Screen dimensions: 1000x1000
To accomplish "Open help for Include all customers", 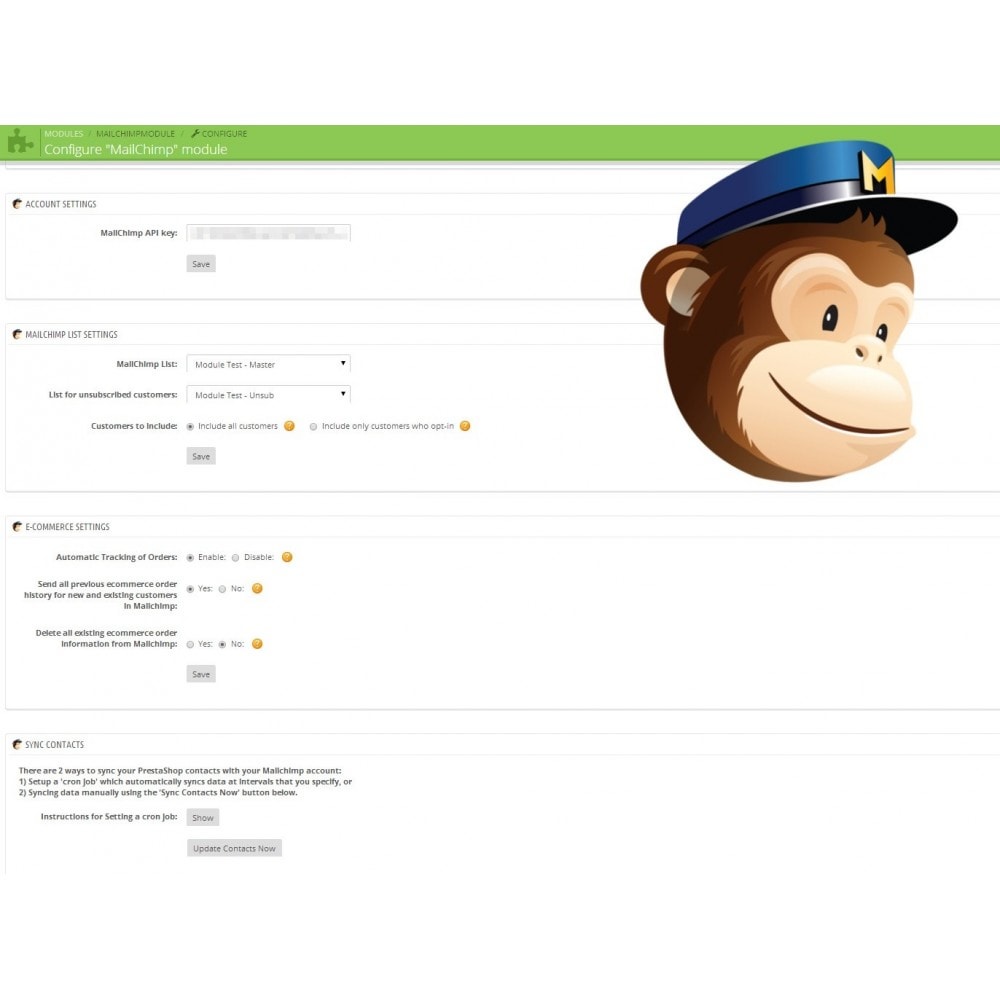I will coord(290,426).
